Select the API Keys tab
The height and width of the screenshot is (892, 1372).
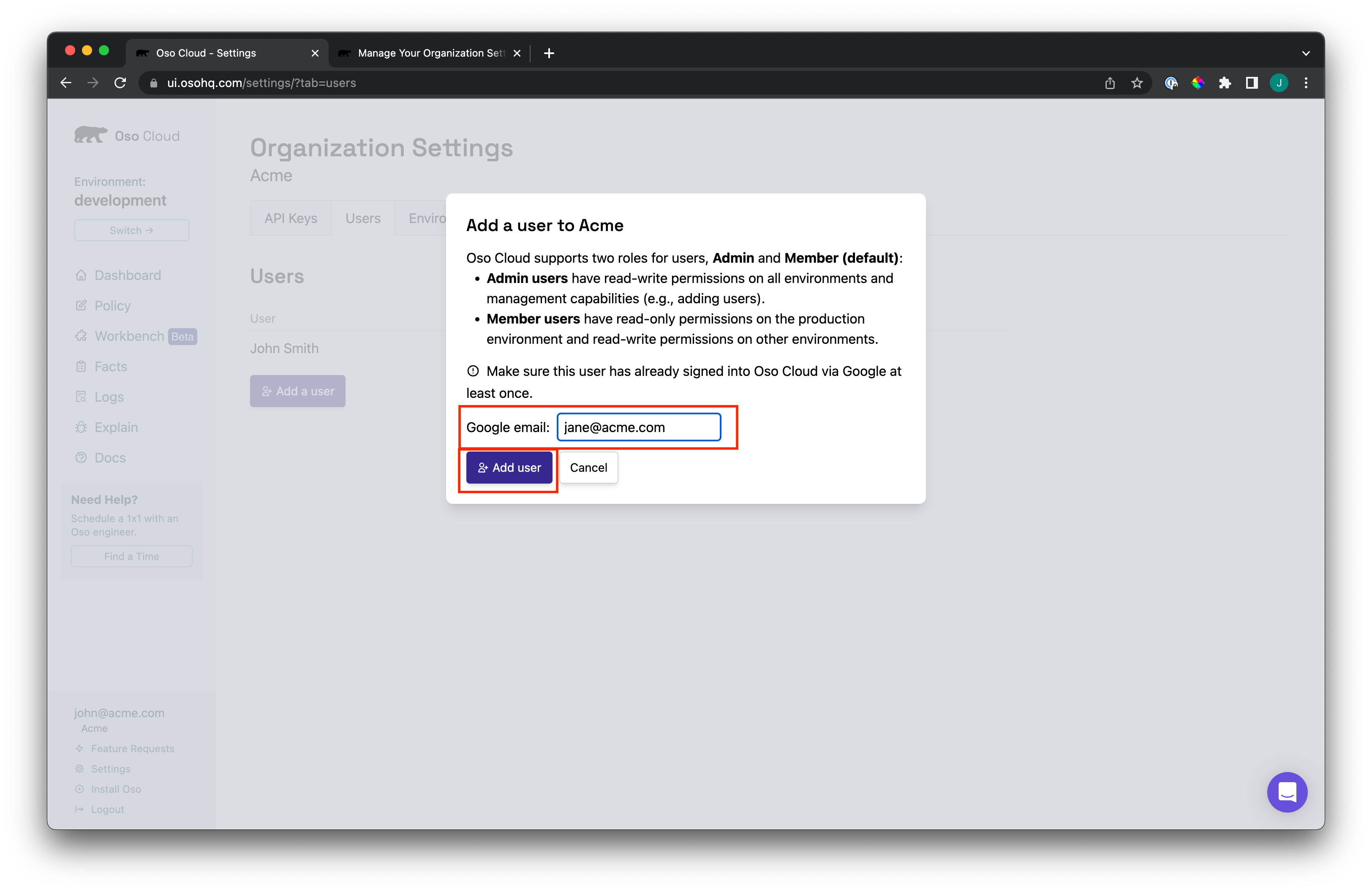point(291,218)
